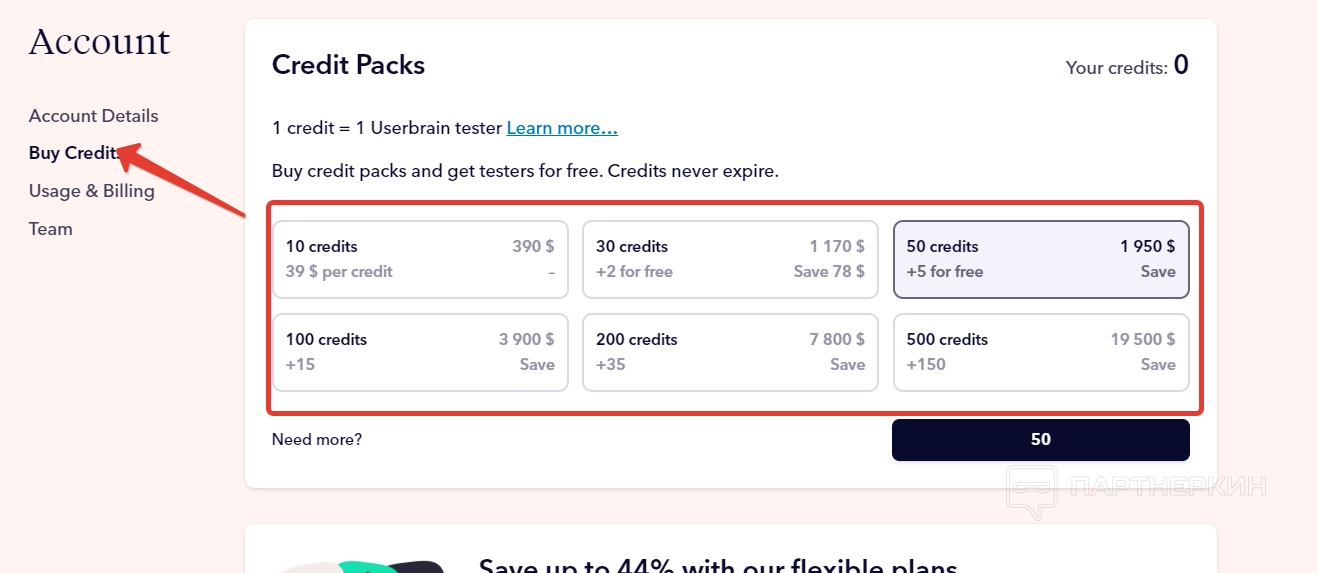This screenshot has height=573, width=1318.
Task: Click the Partnerkin watermark logo icon
Action: coord(1033,490)
